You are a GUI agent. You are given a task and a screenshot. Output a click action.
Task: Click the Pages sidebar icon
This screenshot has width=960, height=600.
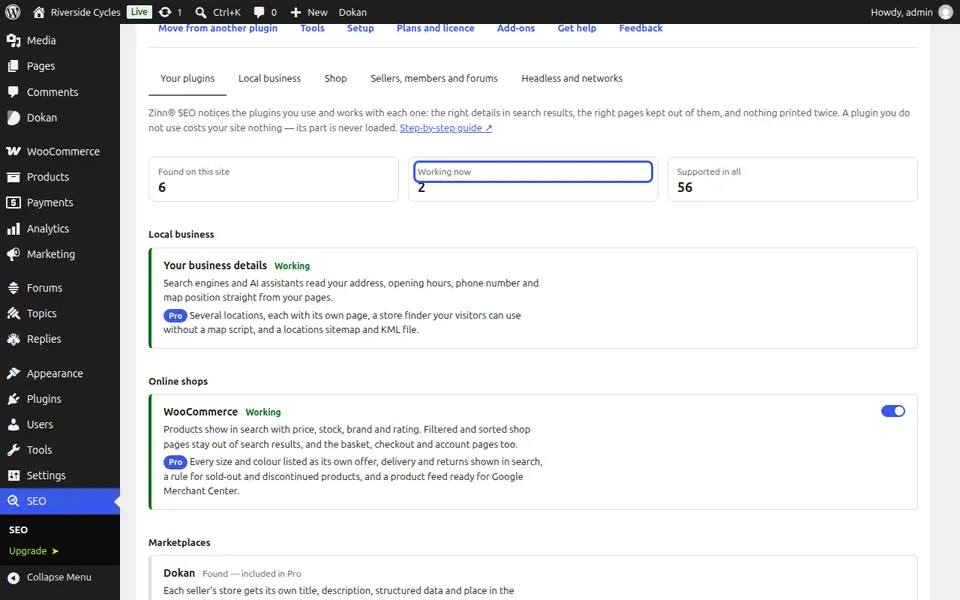[13, 66]
